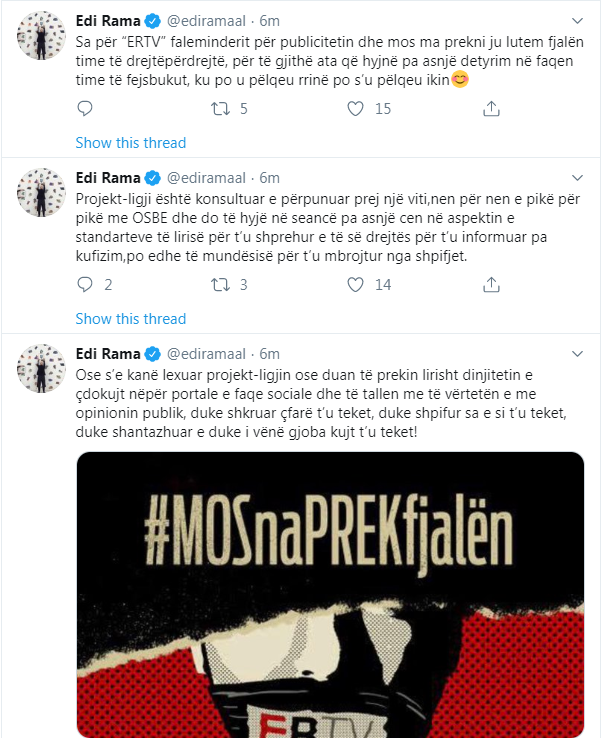View Edi Rama's avatar on third tweet
The image size is (605, 738).
pyautogui.click(x=40, y=372)
